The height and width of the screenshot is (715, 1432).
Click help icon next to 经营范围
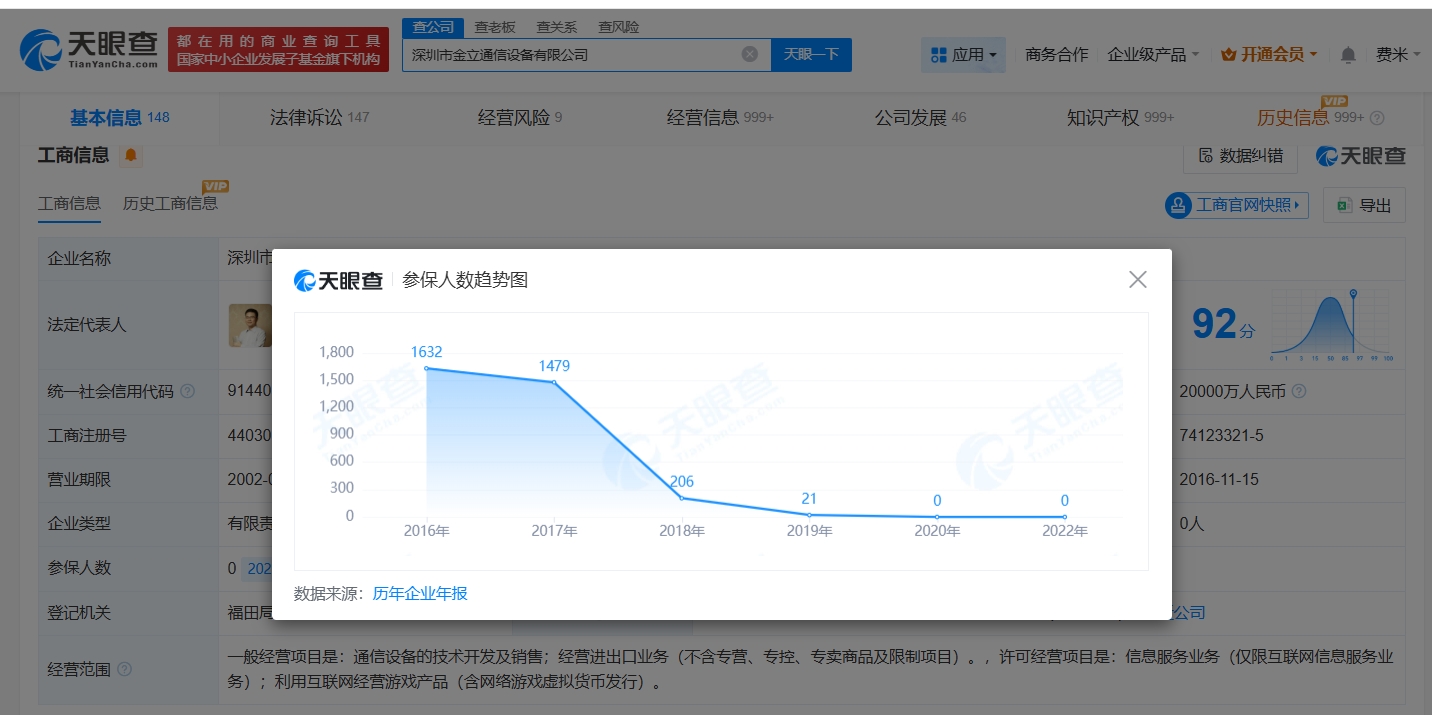tap(125, 670)
